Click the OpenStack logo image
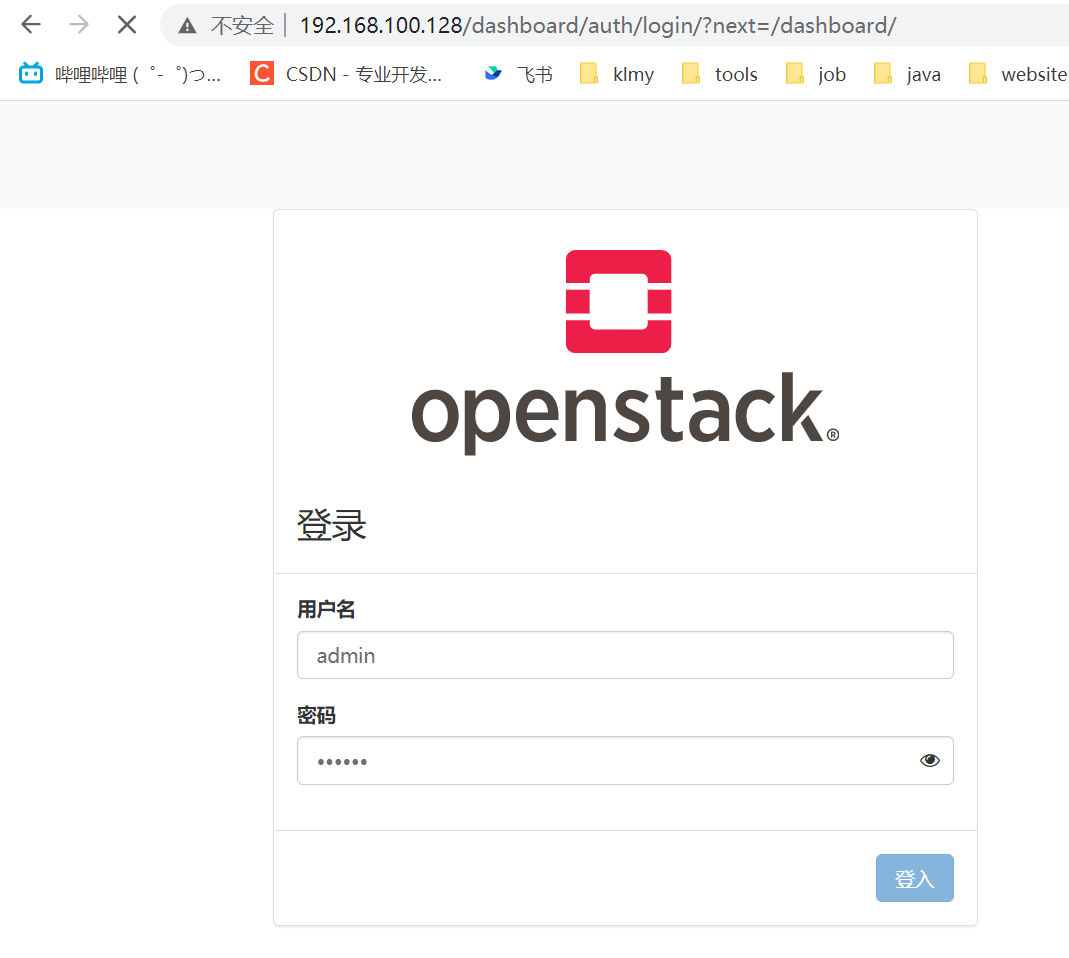Viewport: 1069px width, 958px height. (x=625, y=352)
